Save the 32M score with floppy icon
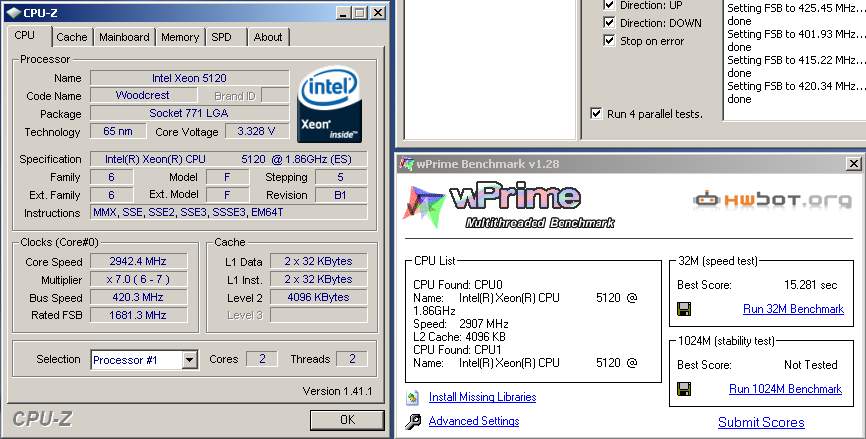866x439 pixels. click(x=684, y=309)
